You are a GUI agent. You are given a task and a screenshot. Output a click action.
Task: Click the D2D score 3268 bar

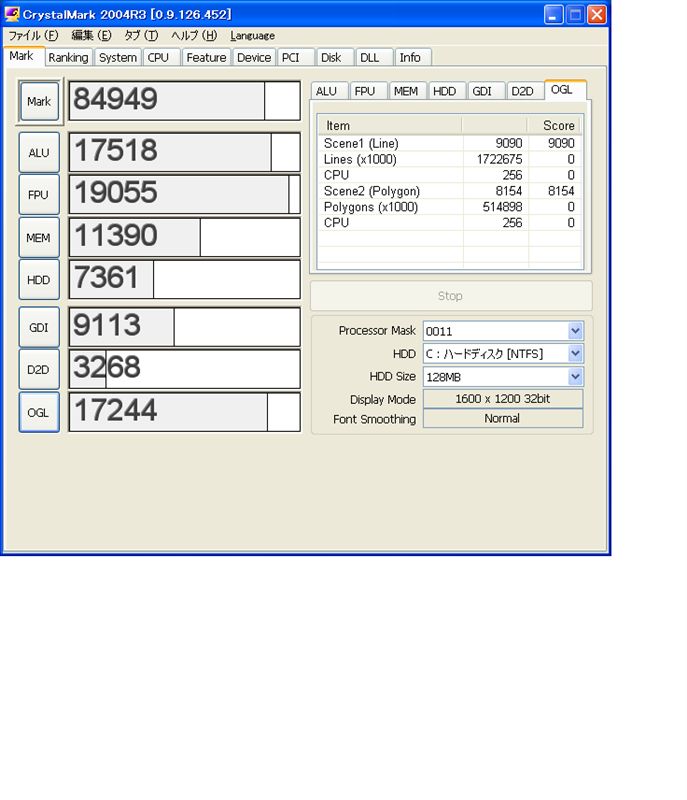pyautogui.click(x=185, y=369)
